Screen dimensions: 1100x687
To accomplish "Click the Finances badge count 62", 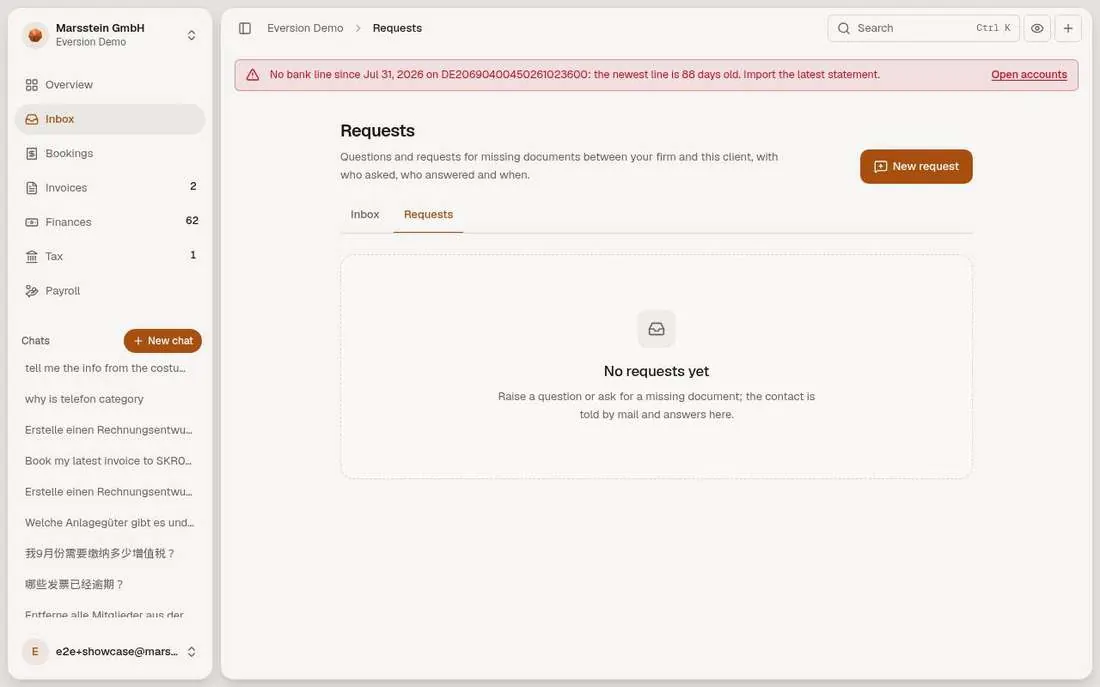I will tap(192, 221).
